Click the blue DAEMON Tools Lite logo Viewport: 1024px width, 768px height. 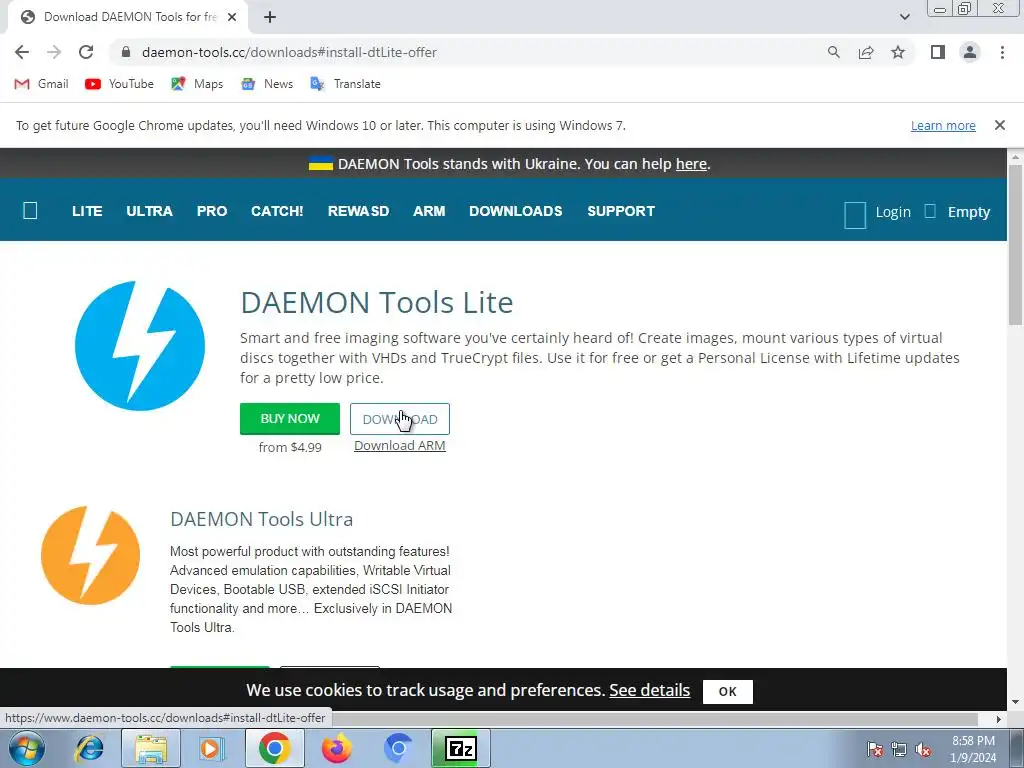click(x=140, y=346)
